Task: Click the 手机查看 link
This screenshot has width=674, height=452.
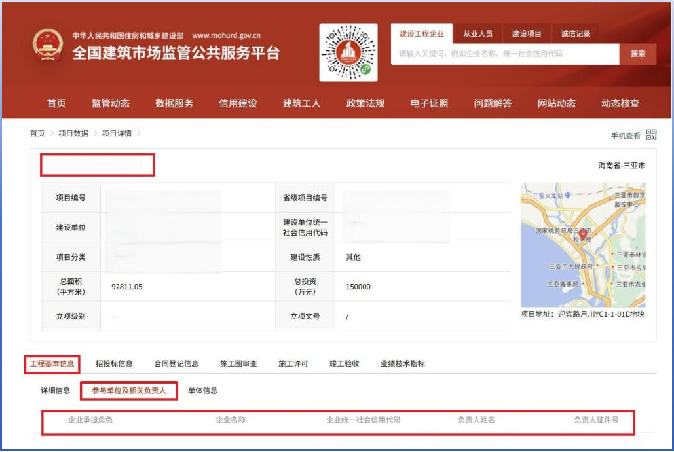Action: pos(626,136)
